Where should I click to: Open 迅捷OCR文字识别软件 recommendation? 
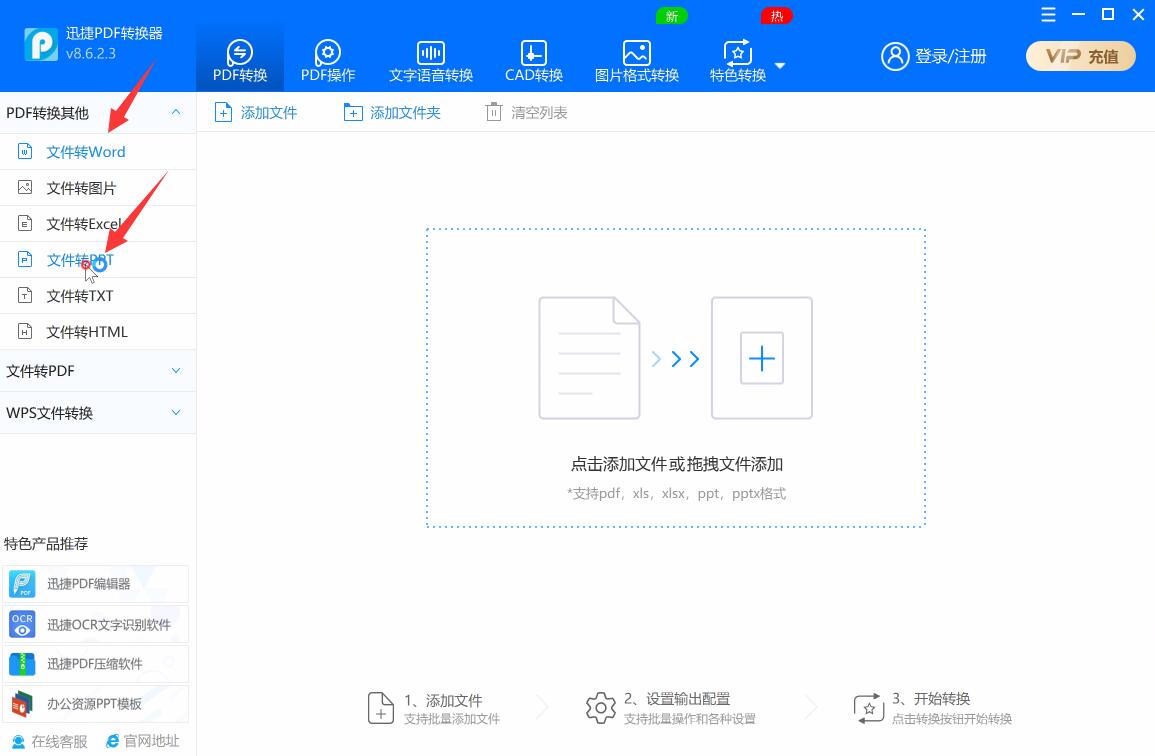coord(96,624)
